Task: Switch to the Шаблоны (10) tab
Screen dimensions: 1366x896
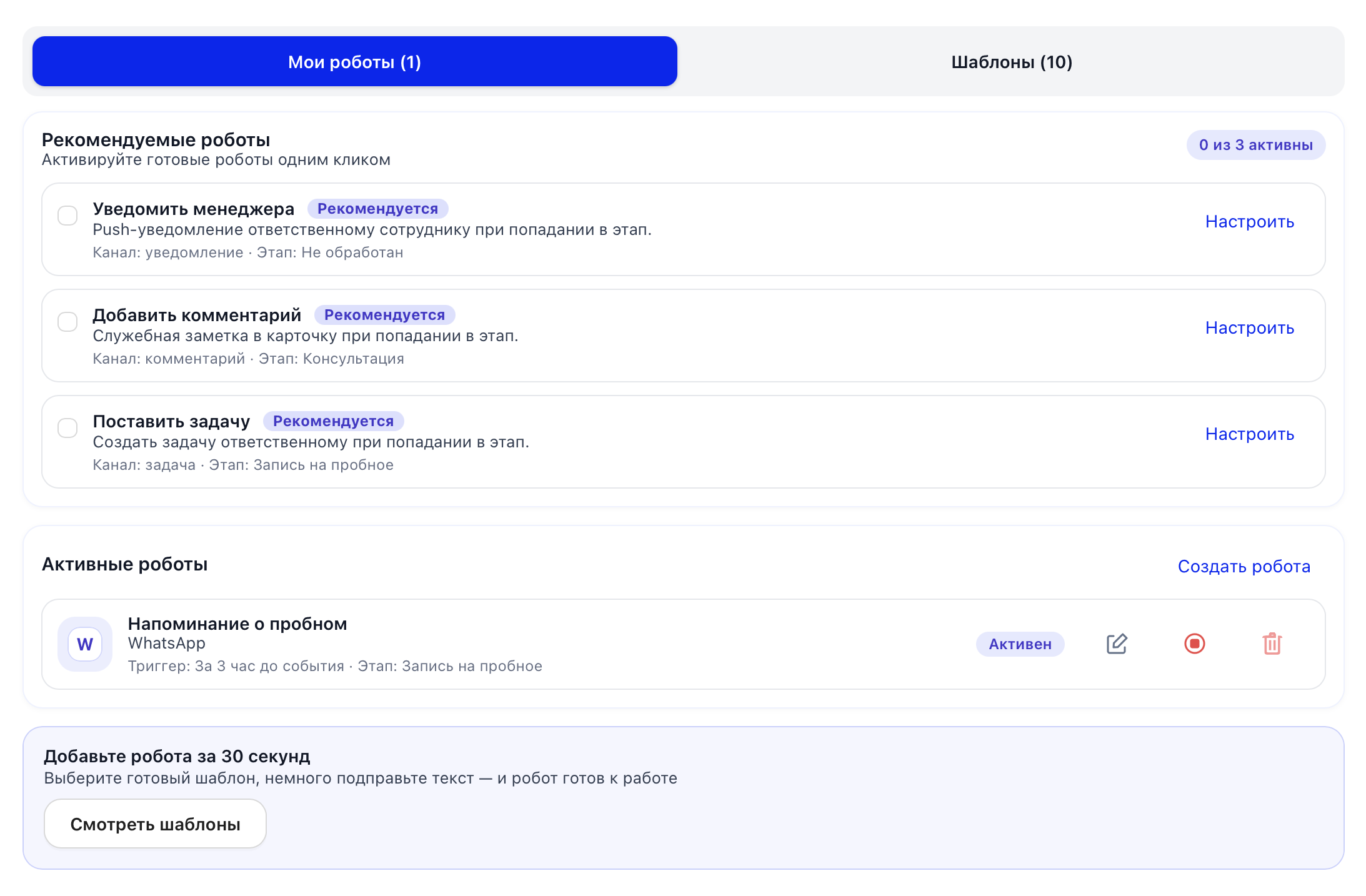Action: pos(1011,62)
